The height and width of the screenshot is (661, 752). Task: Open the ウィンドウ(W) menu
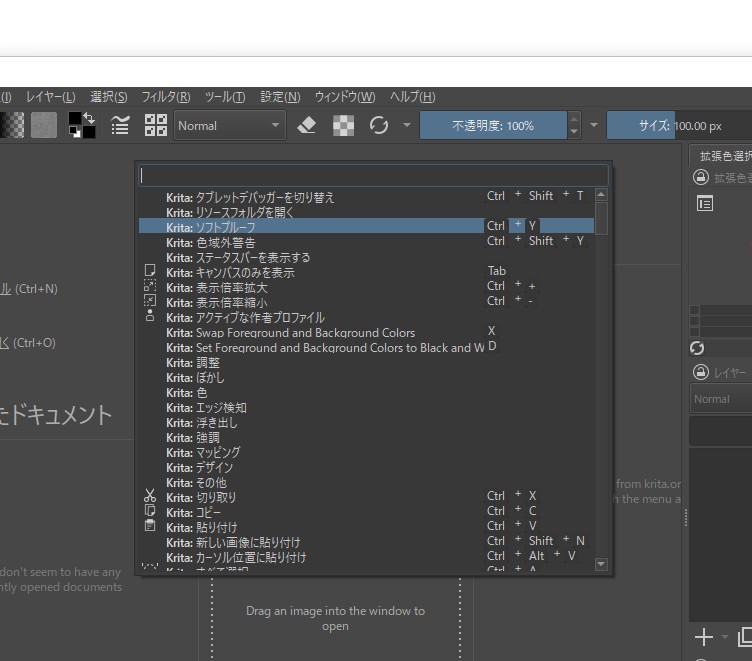[x=345, y=97]
